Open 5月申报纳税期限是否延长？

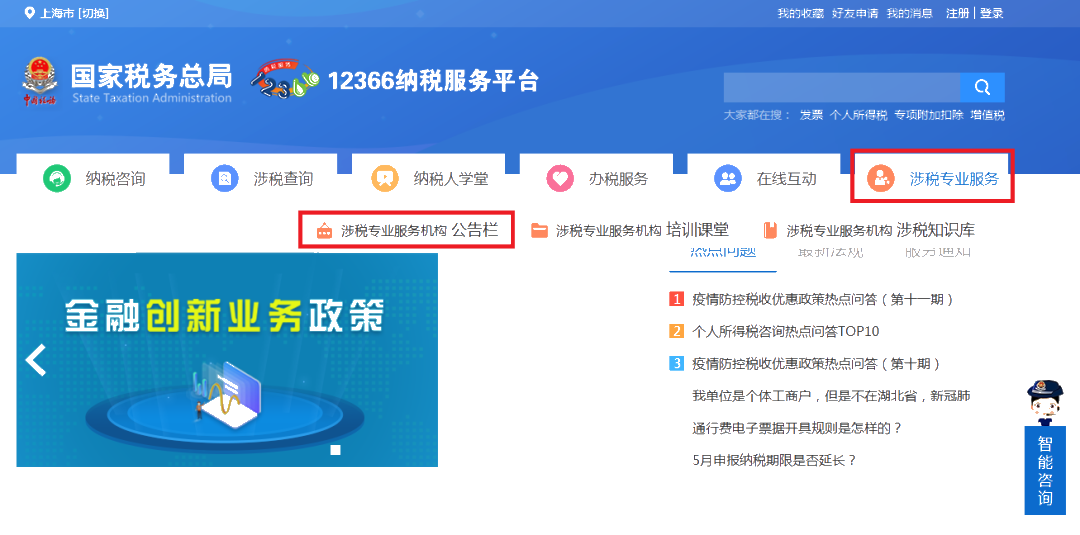pyautogui.click(x=774, y=460)
